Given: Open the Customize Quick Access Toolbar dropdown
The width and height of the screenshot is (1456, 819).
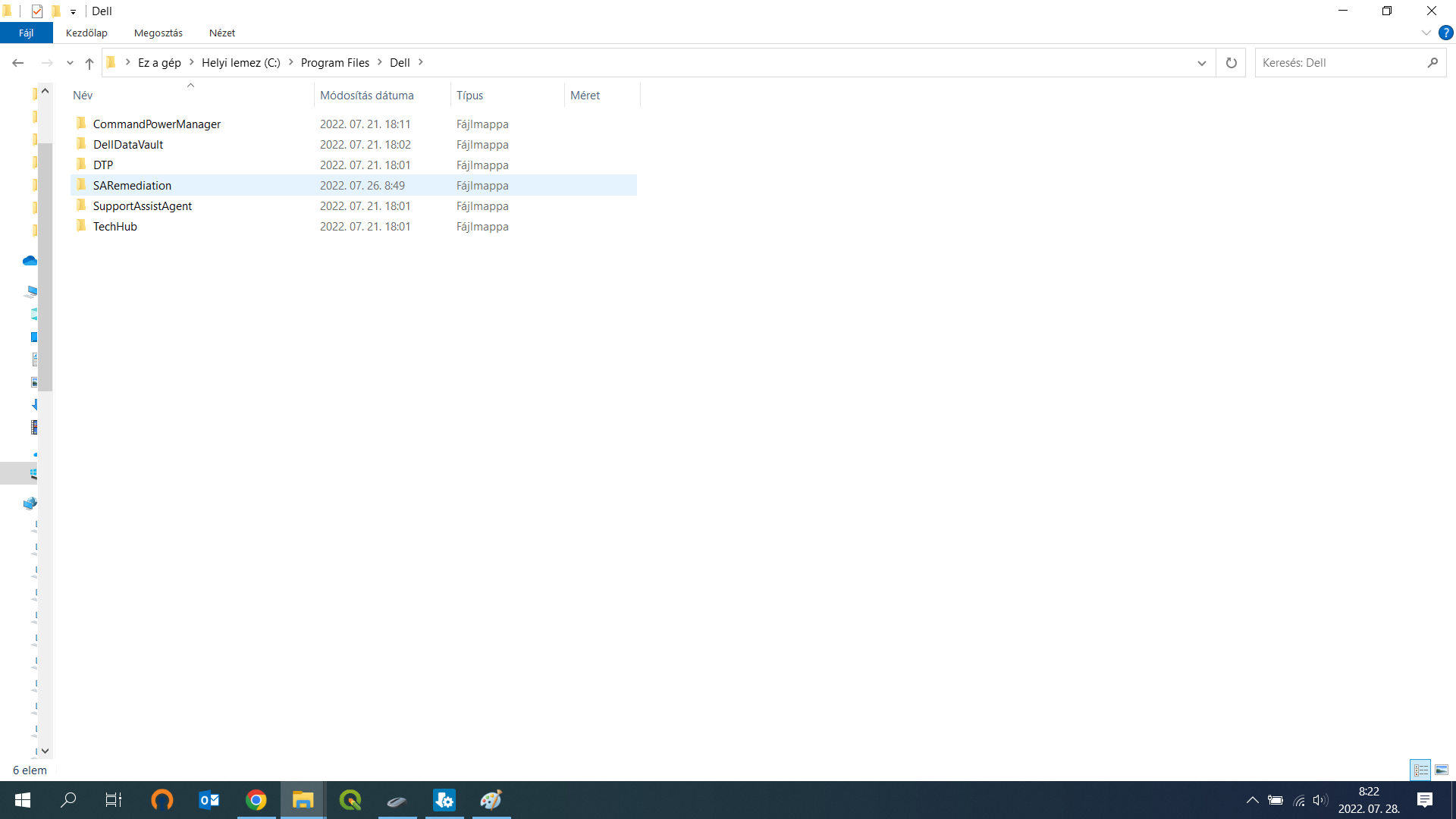Looking at the screenshot, I should point(73,12).
